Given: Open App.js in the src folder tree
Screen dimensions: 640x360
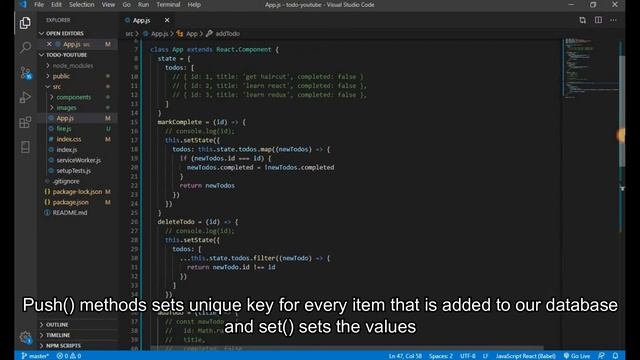Looking at the screenshot, I should point(65,118).
